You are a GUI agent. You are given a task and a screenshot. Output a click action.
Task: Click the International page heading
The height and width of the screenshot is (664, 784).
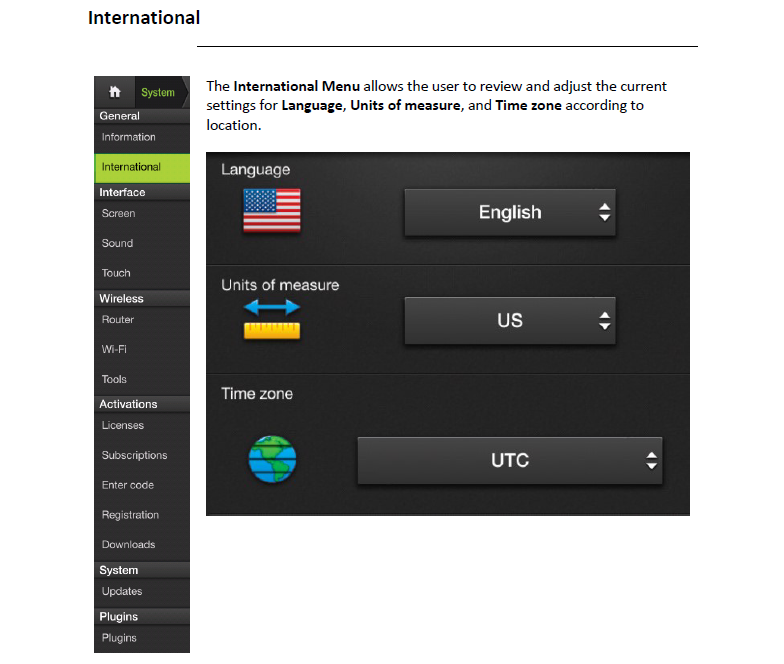[x=144, y=18]
